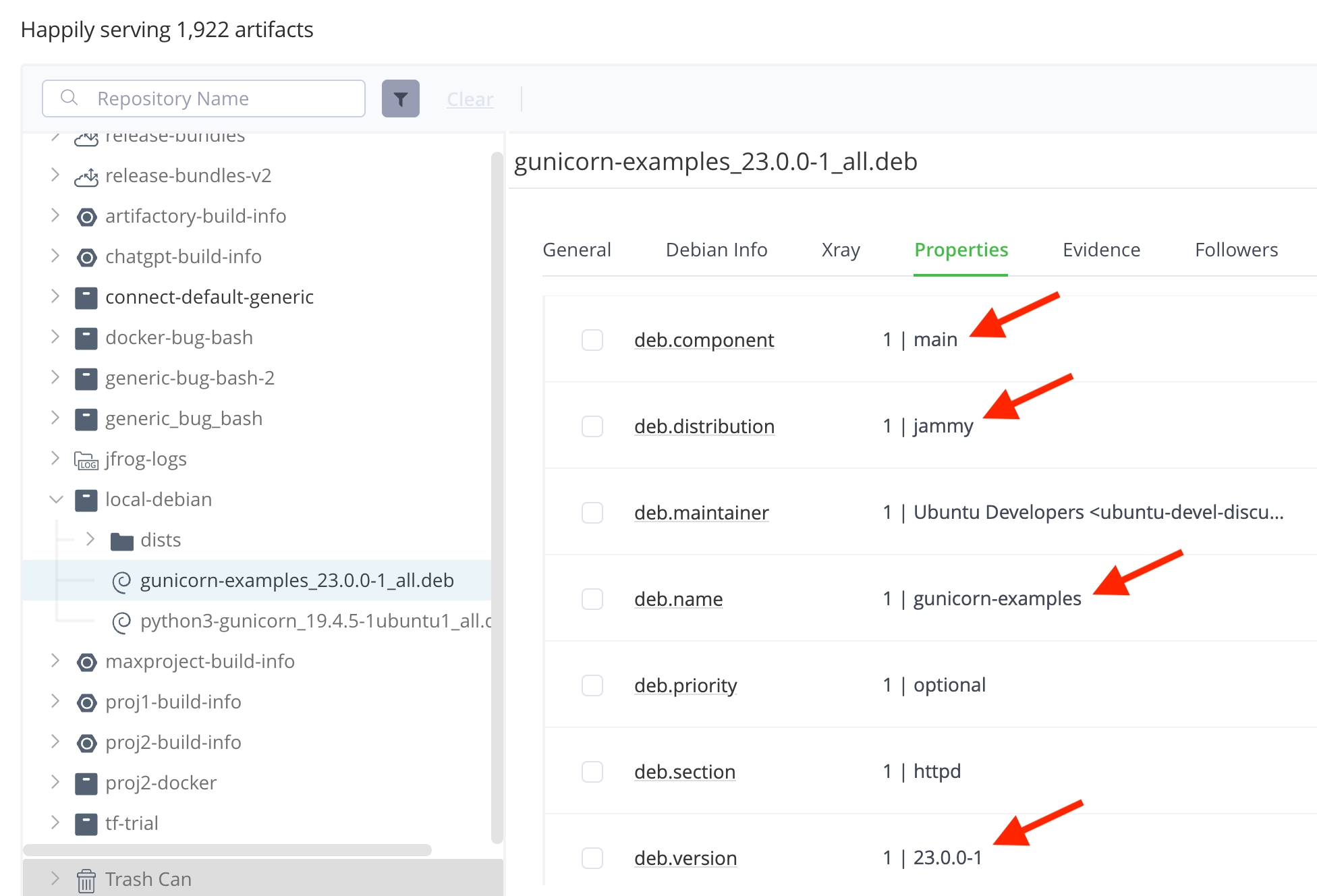Click the dists folder icon
Screen dimensions: 1317x896
[x=121, y=540]
